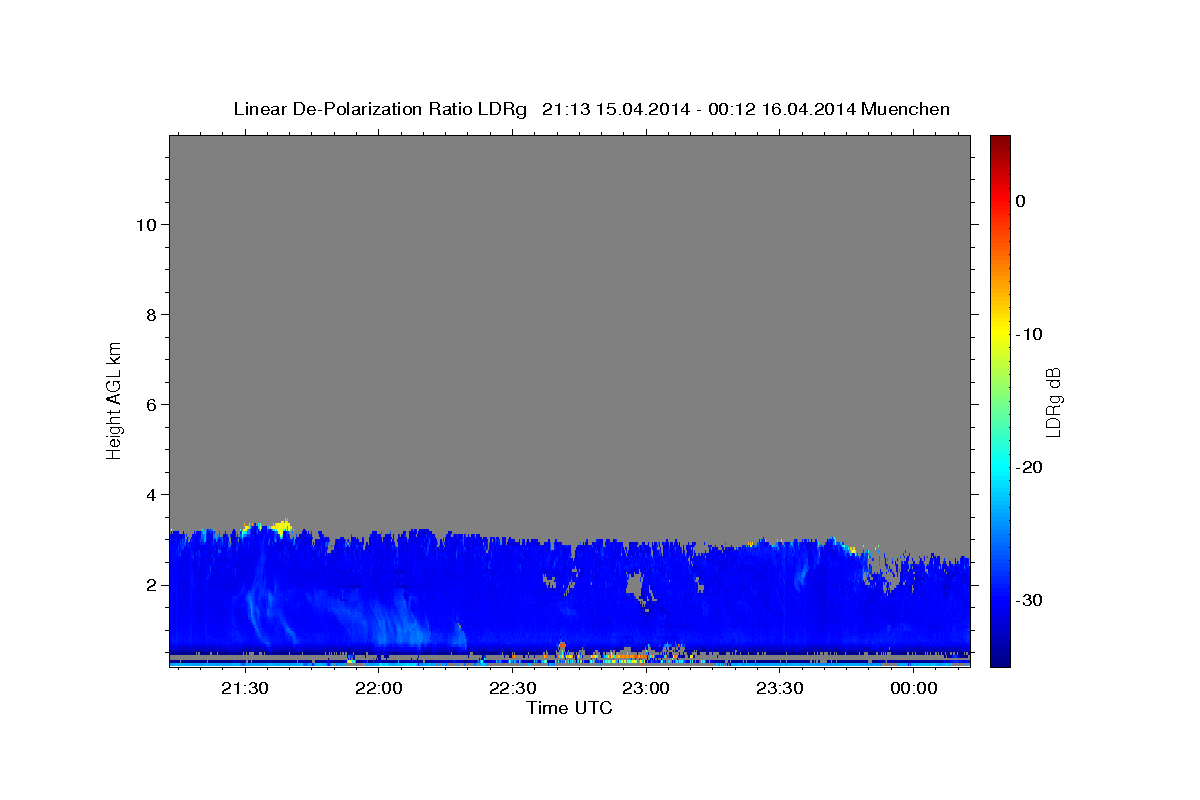Viewport: 1200px width, 800px height.
Task: Click the '21:30' time tick label
Action: tap(244, 688)
